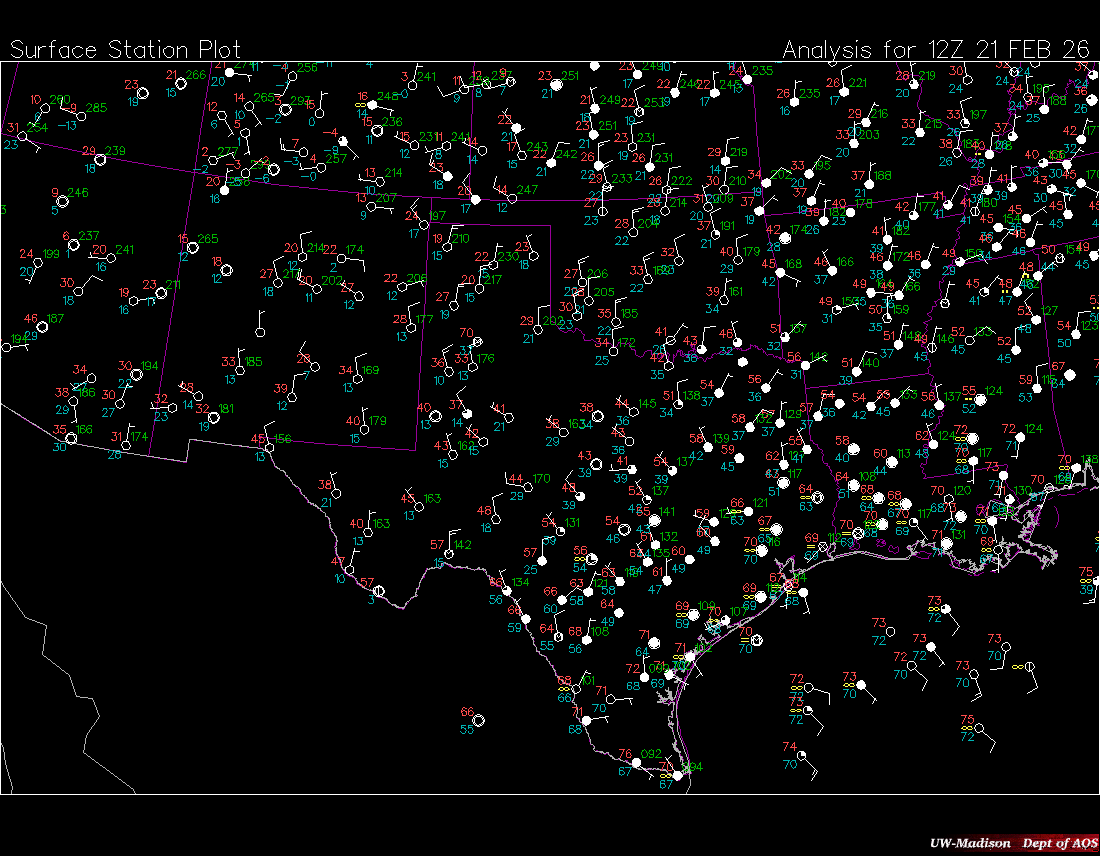The image size is (1100, 856).
Task: Select the isolated station reading 66 over 55
Action: click(479, 720)
